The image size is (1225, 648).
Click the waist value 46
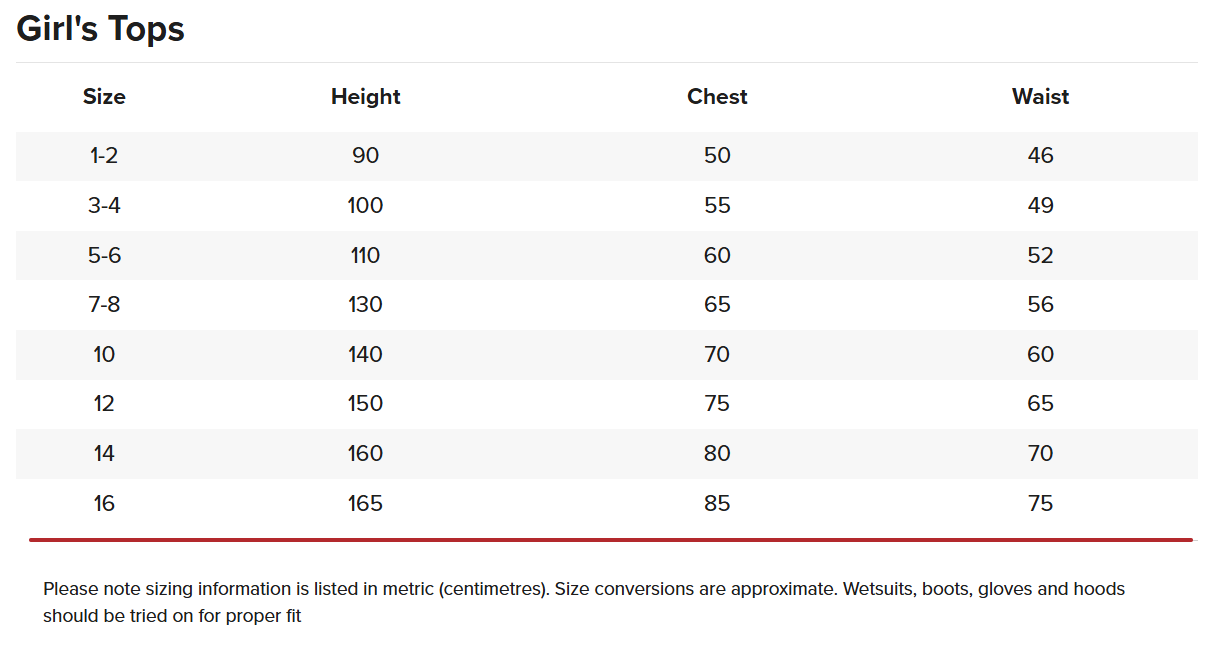pyautogui.click(x=1040, y=156)
